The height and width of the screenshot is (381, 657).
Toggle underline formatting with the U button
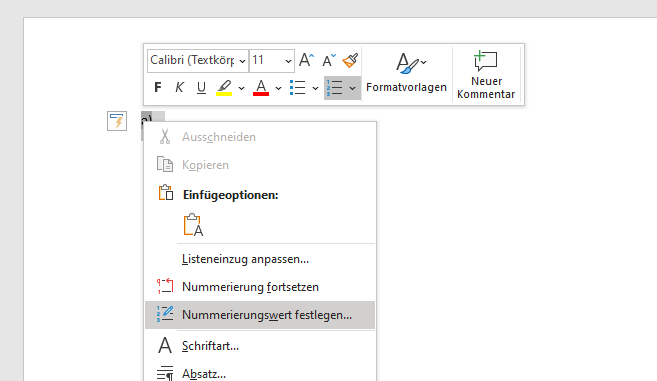[201, 88]
